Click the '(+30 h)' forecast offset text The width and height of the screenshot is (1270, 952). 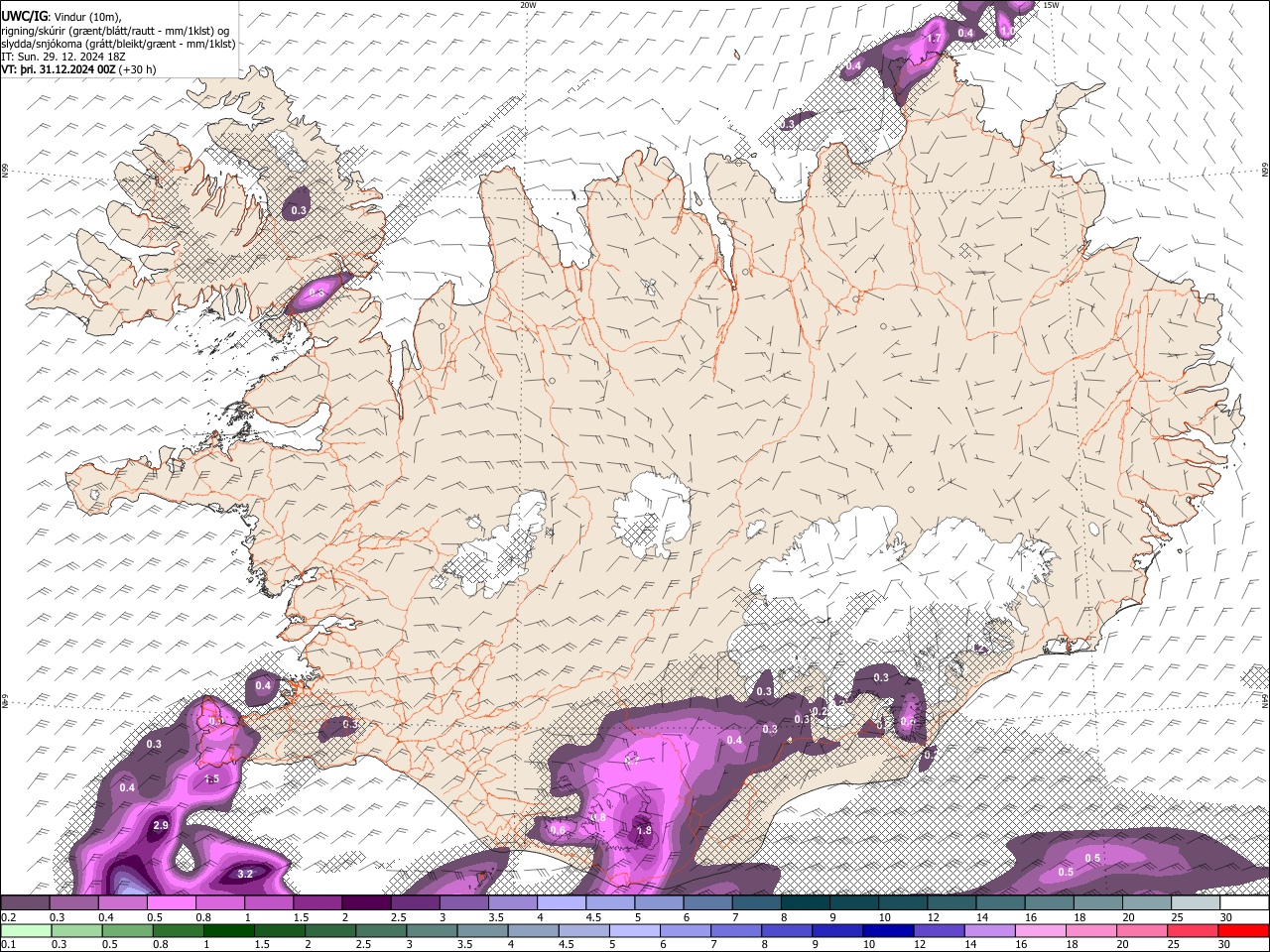(x=138, y=69)
